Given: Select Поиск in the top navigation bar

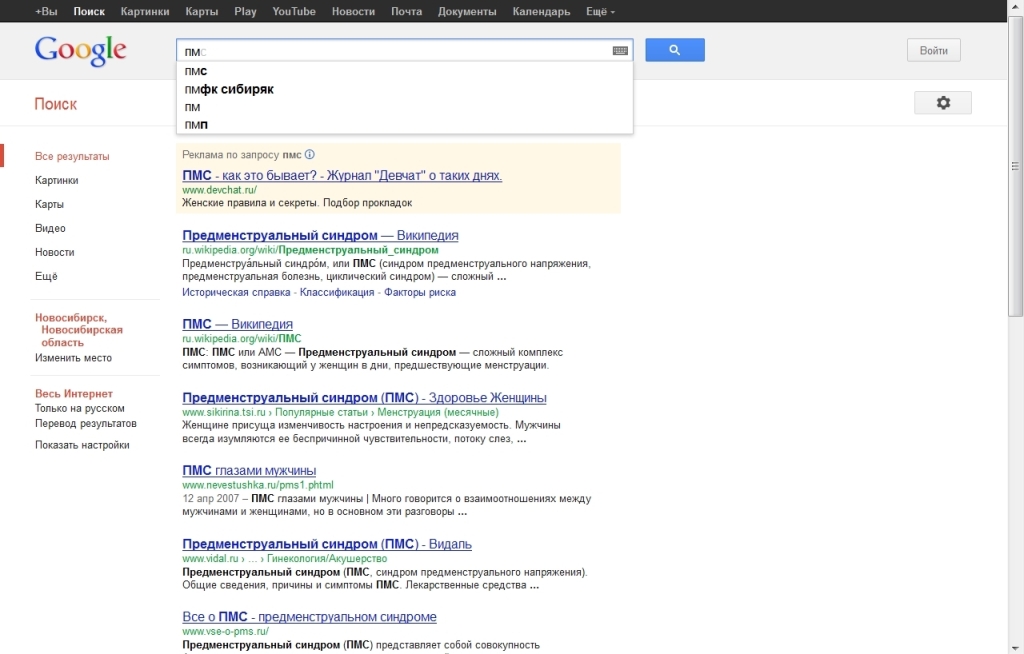Looking at the screenshot, I should (x=89, y=11).
